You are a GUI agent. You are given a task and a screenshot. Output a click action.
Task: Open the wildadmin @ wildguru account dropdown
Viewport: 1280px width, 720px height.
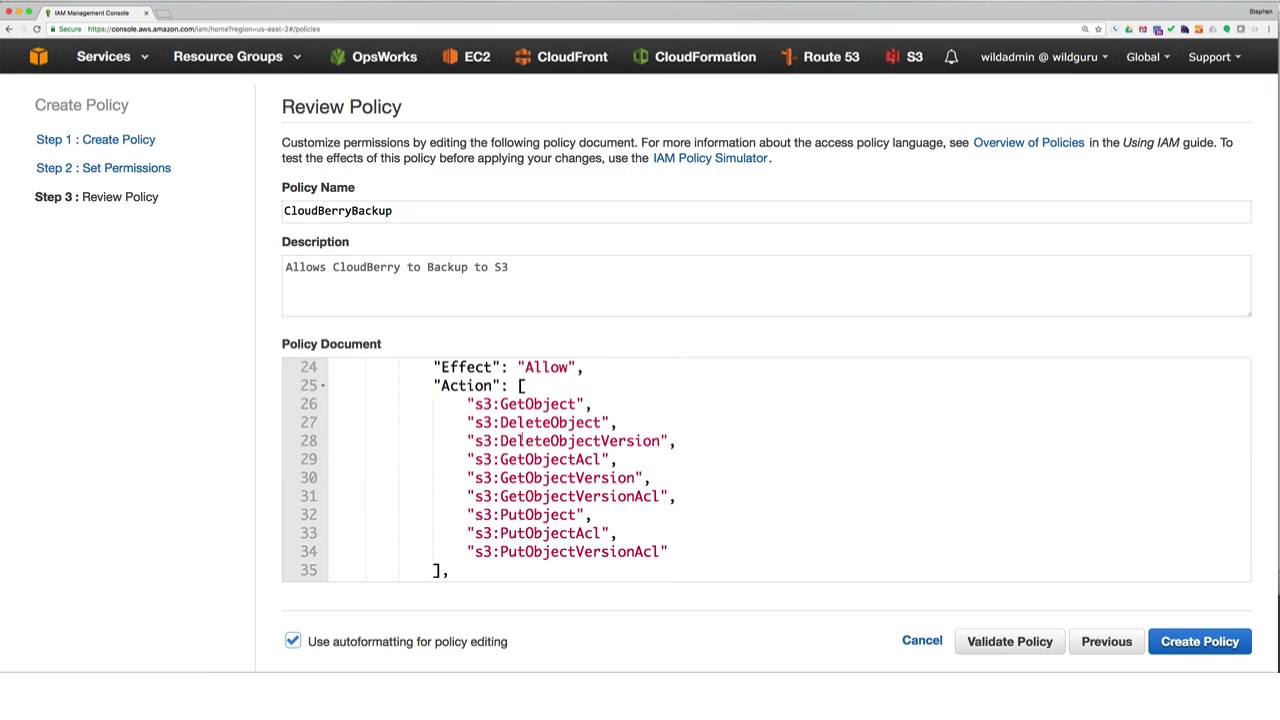point(1043,57)
